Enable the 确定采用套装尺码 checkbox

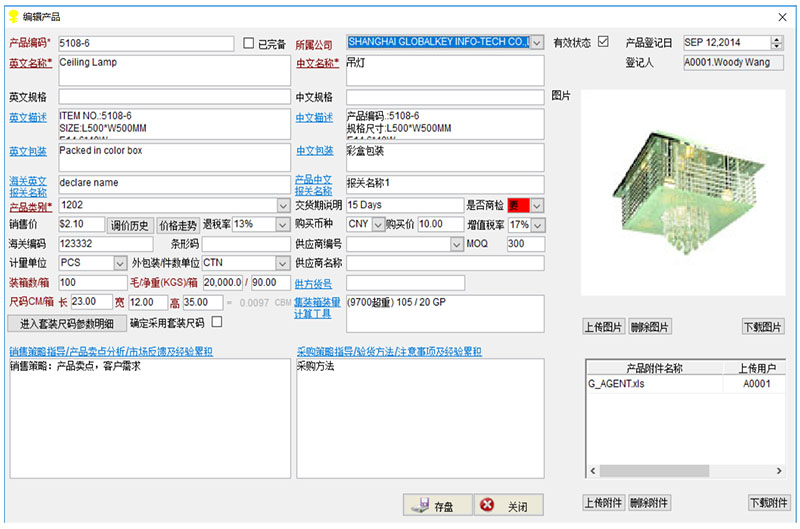[217, 323]
